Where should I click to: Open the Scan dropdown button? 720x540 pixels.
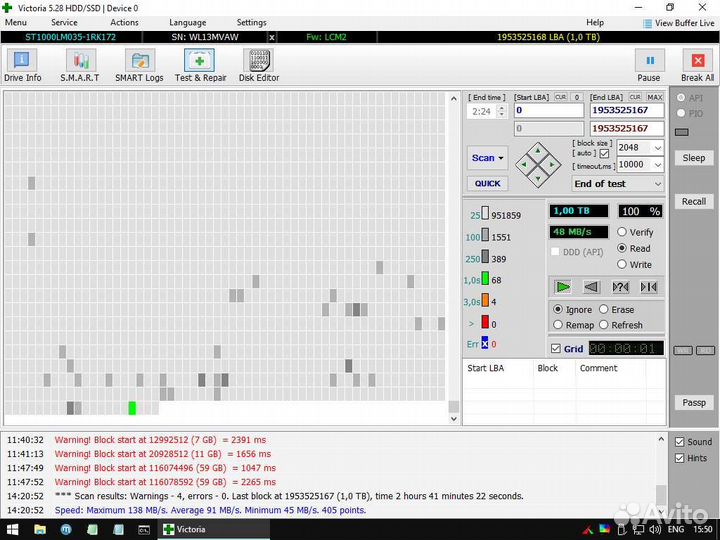(x=487, y=158)
